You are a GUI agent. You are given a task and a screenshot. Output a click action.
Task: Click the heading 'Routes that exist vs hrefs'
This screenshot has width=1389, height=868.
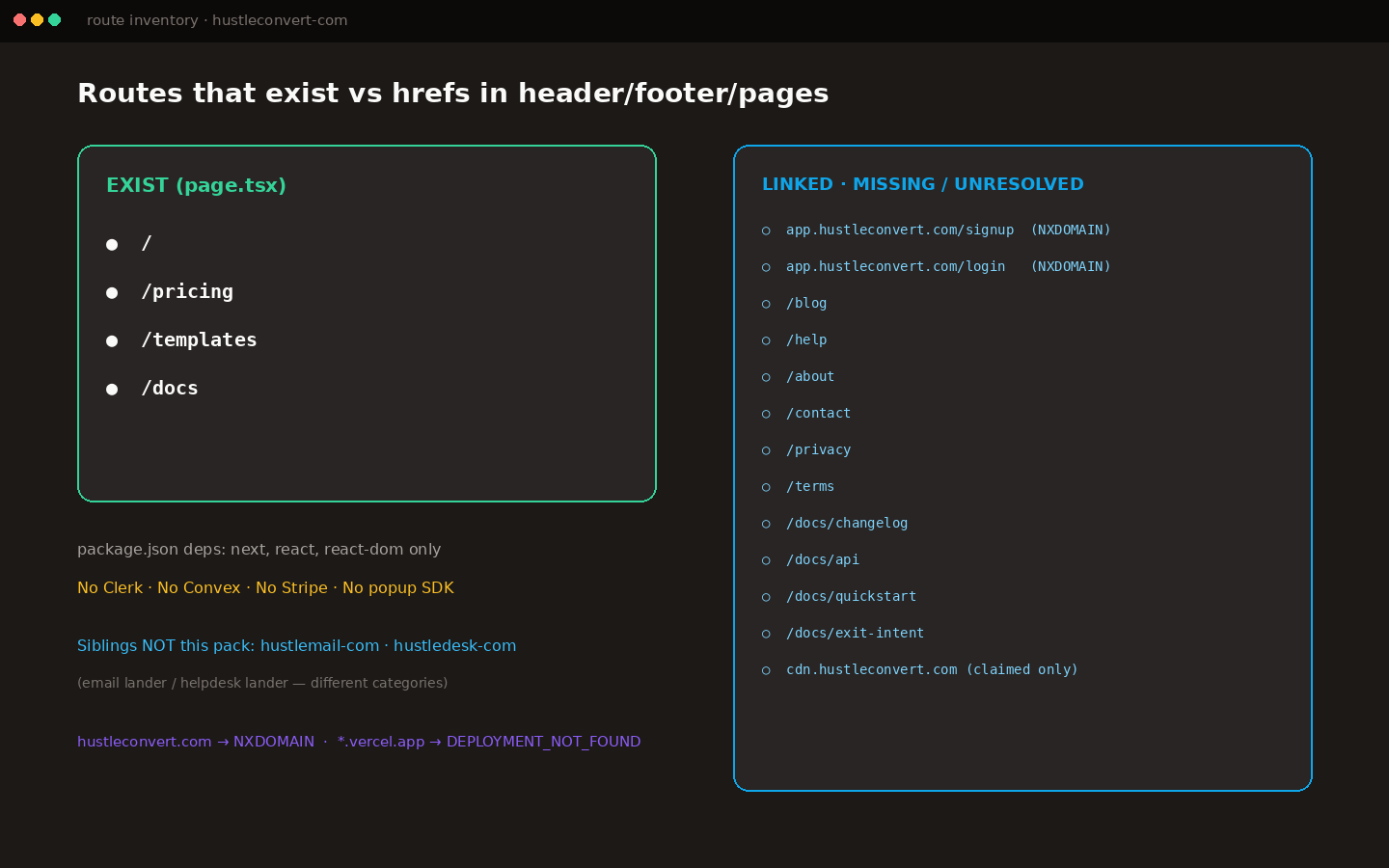click(x=453, y=93)
